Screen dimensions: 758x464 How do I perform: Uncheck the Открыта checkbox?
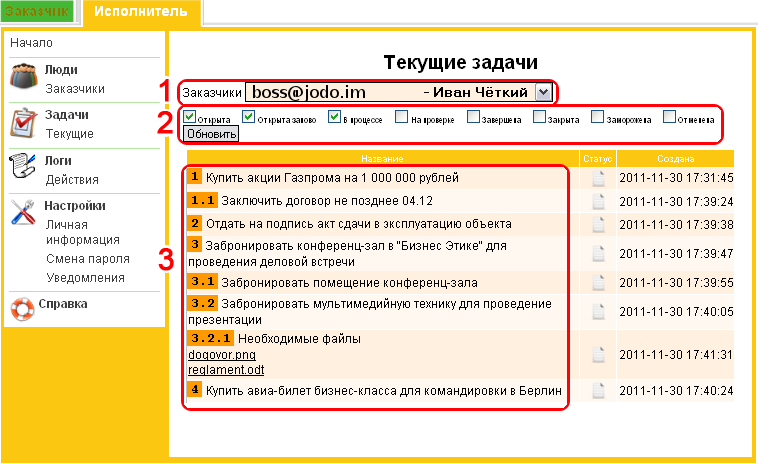pyautogui.click(x=190, y=116)
